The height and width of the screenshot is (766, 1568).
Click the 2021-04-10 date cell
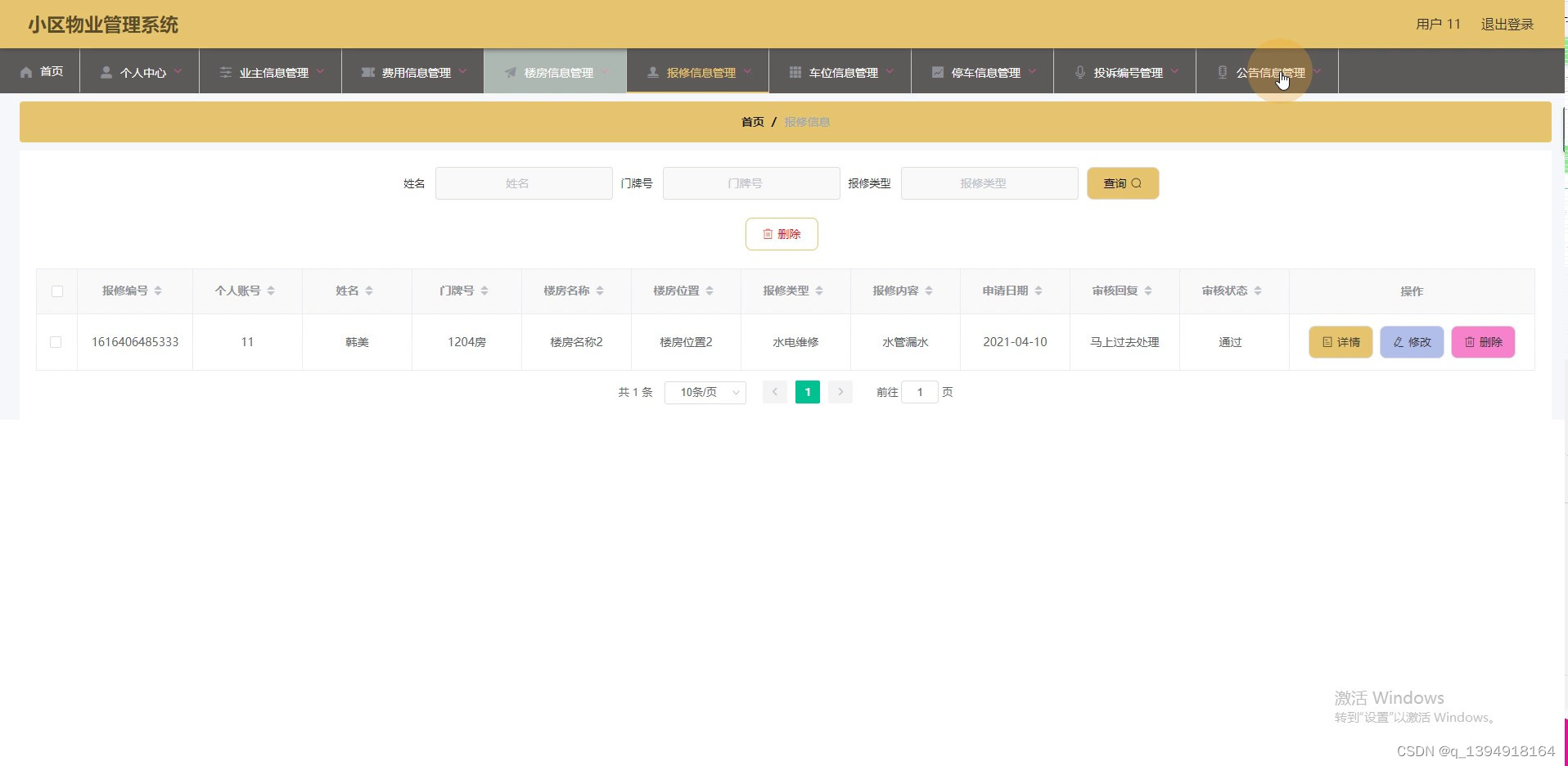[1015, 342]
